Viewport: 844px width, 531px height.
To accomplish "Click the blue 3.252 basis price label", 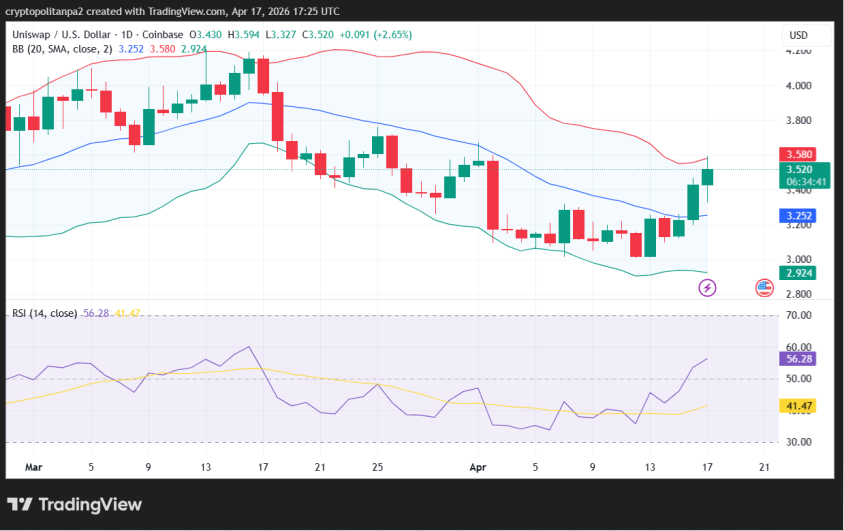I will [799, 215].
